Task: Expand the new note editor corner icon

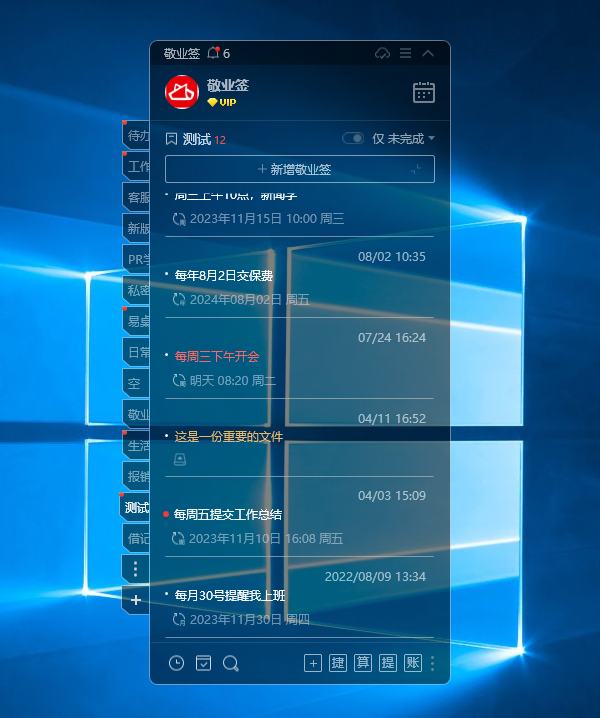Action: [416, 169]
